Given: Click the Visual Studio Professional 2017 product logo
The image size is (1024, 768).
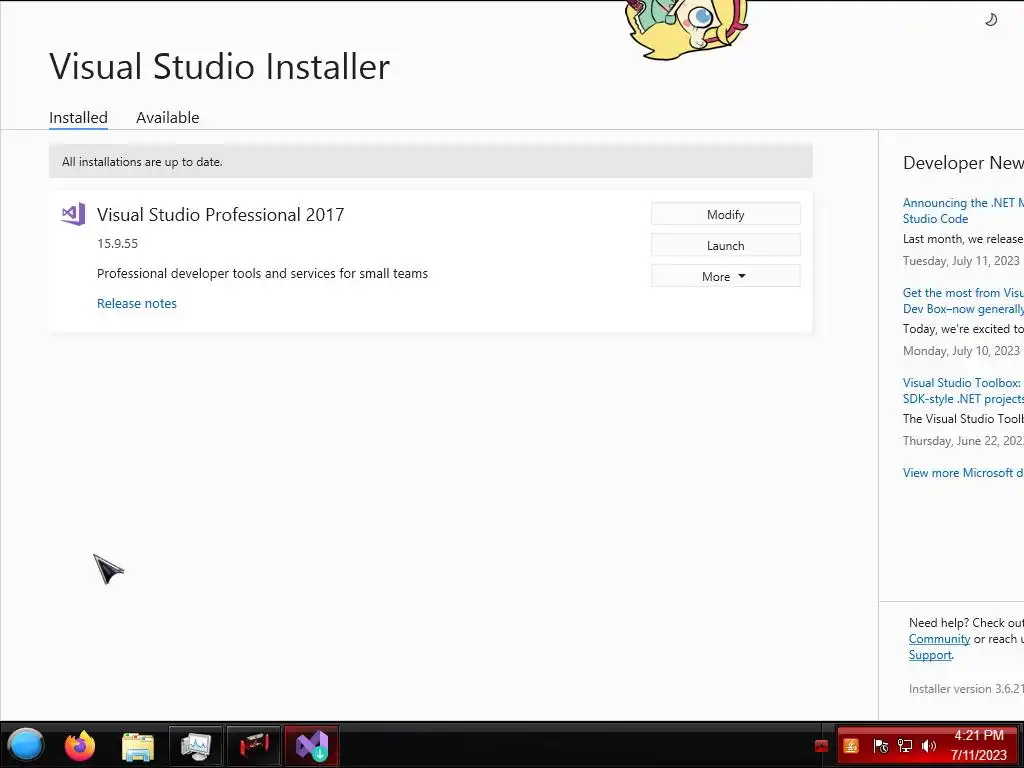Looking at the screenshot, I should (x=73, y=214).
